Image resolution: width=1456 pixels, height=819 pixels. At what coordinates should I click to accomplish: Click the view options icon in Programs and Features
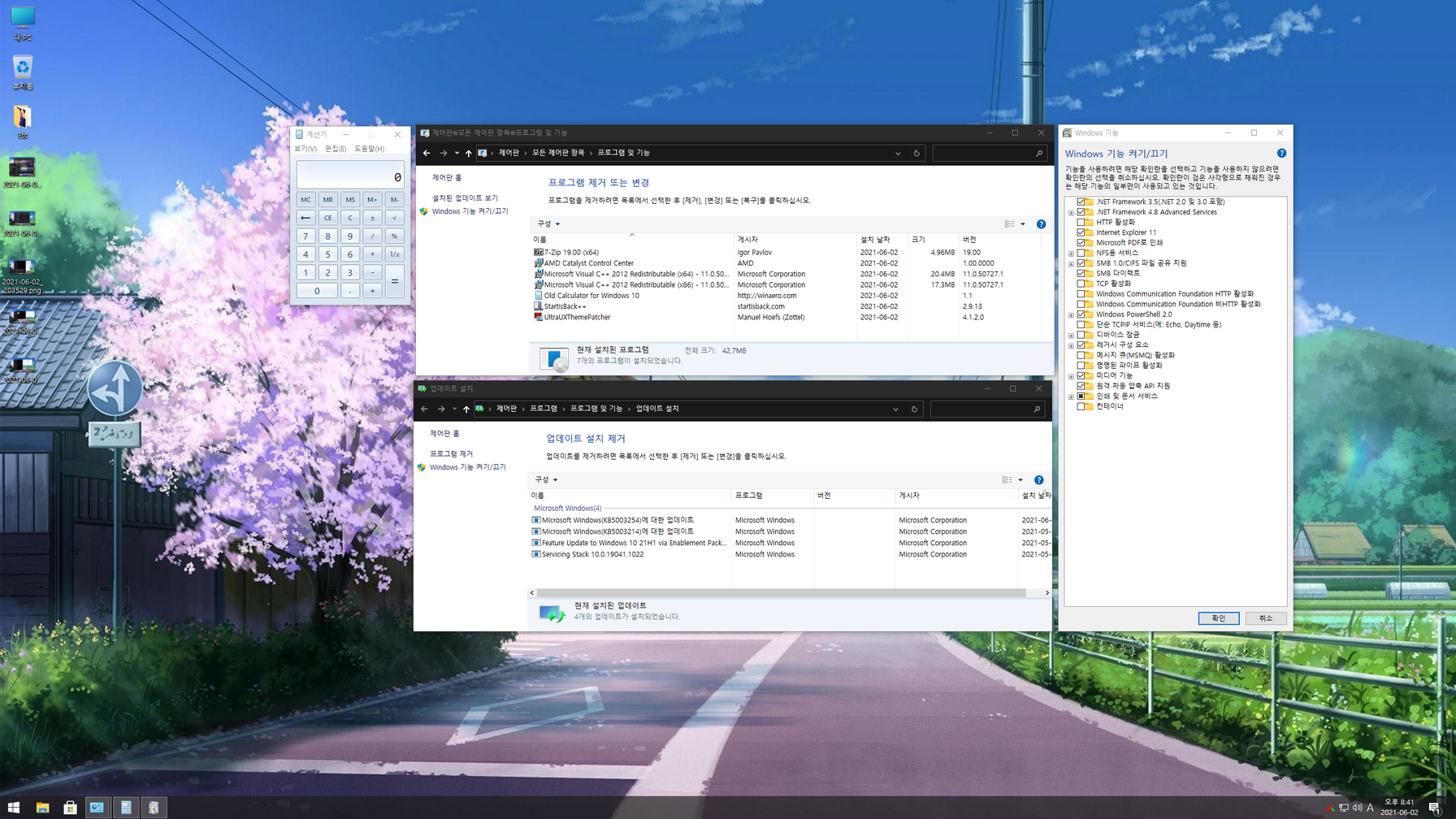1009,224
